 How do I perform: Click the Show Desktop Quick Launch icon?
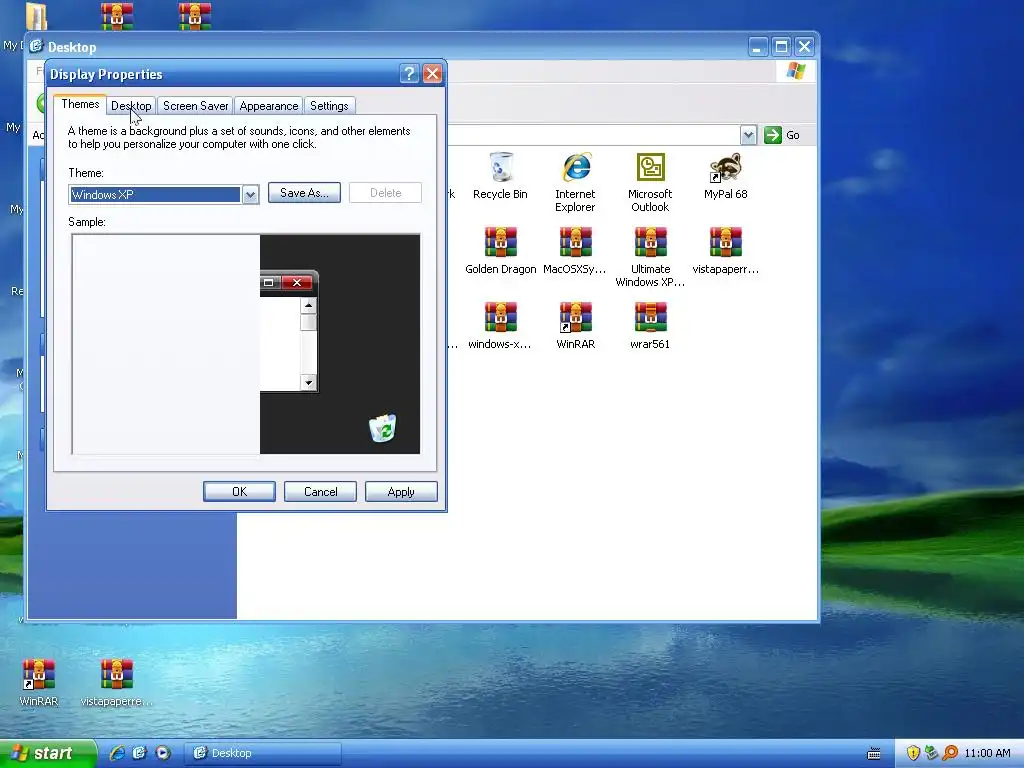coord(140,753)
